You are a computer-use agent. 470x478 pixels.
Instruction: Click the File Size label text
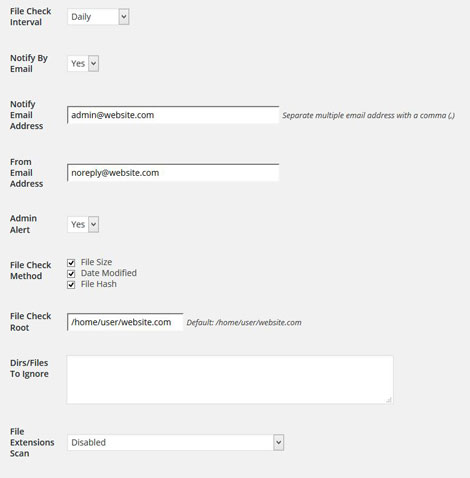click(x=96, y=262)
